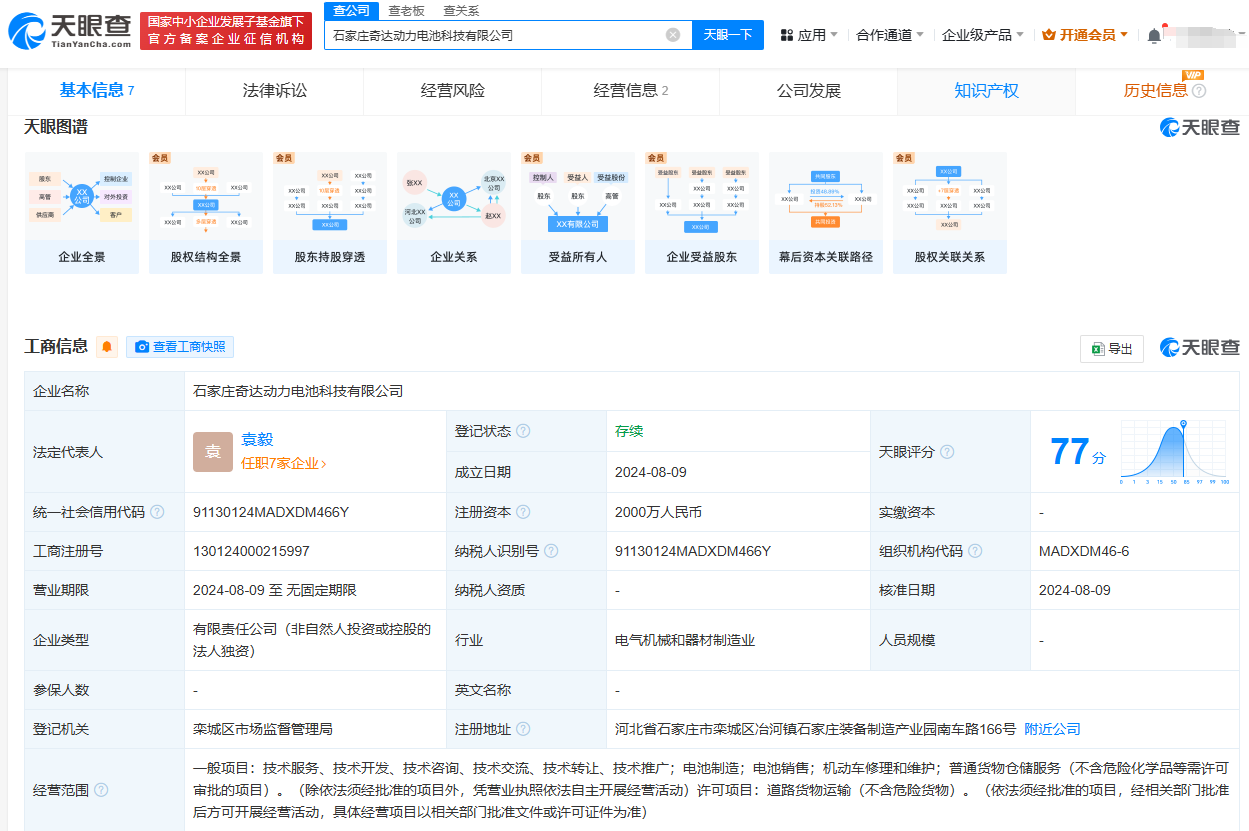Click the TianYanCha logo in header
The height and width of the screenshot is (831, 1249).
[x=70, y=31]
